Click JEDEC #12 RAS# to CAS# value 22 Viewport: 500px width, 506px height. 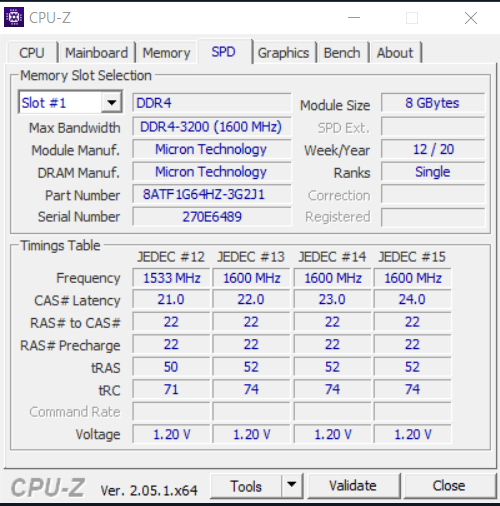pos(171,322)
